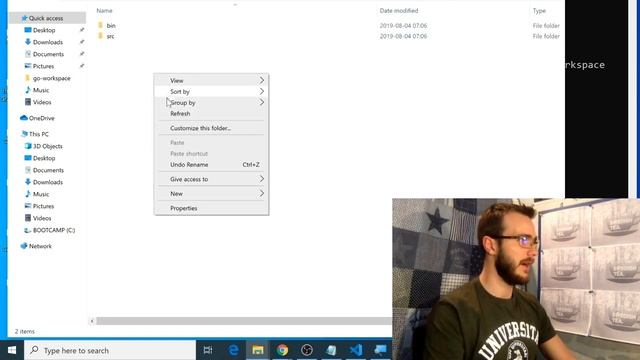Launch Visual Studio Code from the taskbar
640x360 pixels.
coord(356,350)
